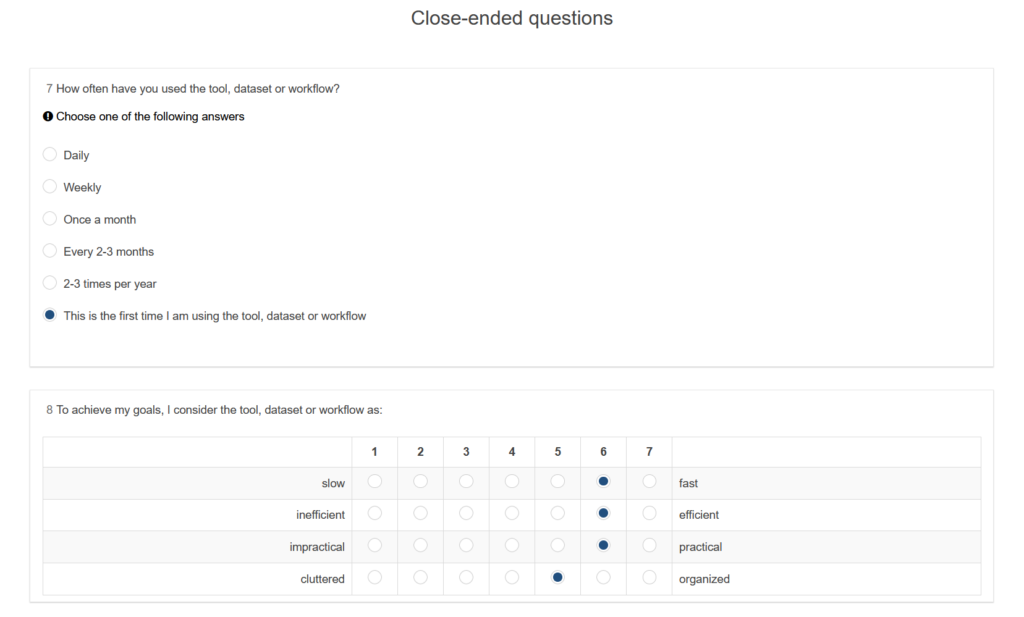Rate slow–fast as 7
Image resolution: width=1024 pixels, height=617 pixels.
pyautogui.click(x=649, y=482)
